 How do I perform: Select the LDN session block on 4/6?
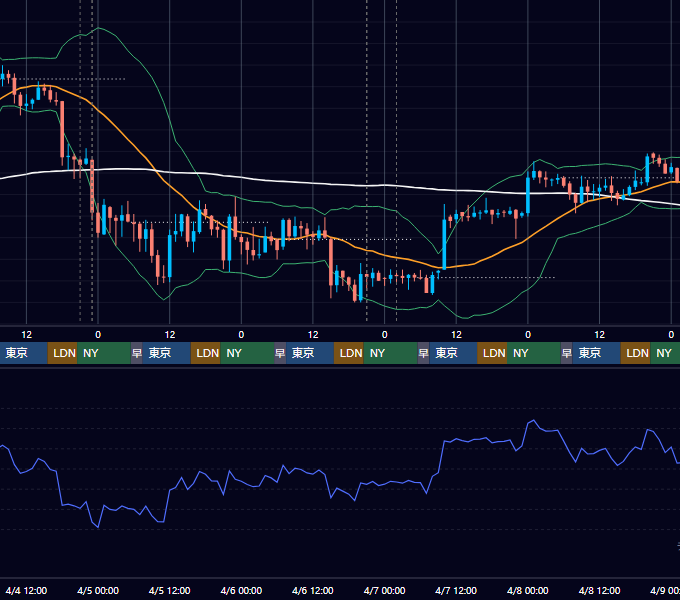tap(349, 353)
